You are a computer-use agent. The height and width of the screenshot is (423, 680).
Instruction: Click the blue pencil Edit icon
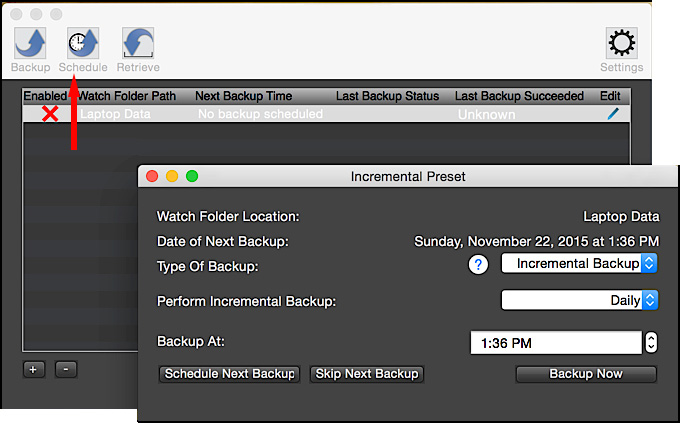613,114
